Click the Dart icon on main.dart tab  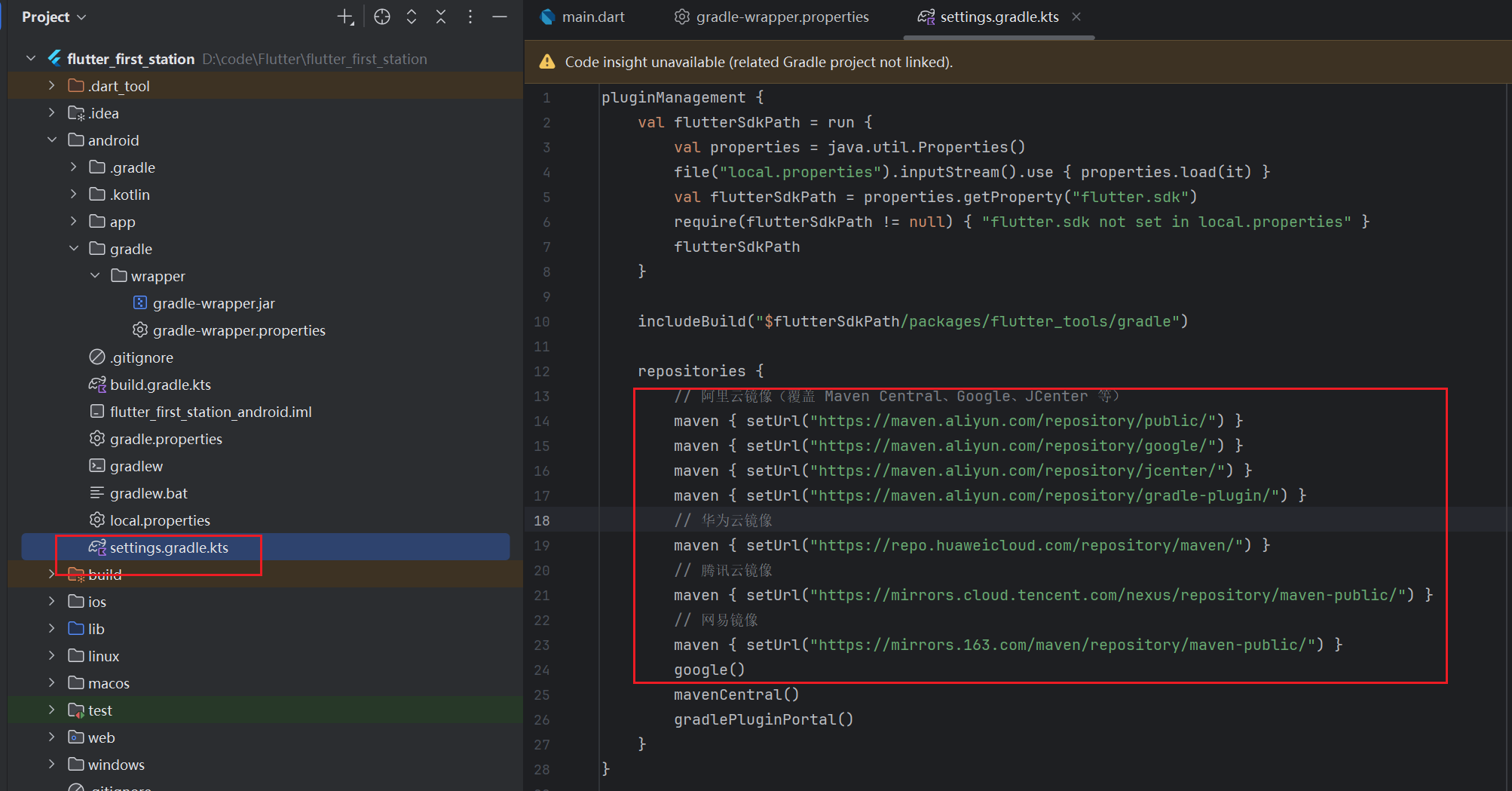coord(548,17)
